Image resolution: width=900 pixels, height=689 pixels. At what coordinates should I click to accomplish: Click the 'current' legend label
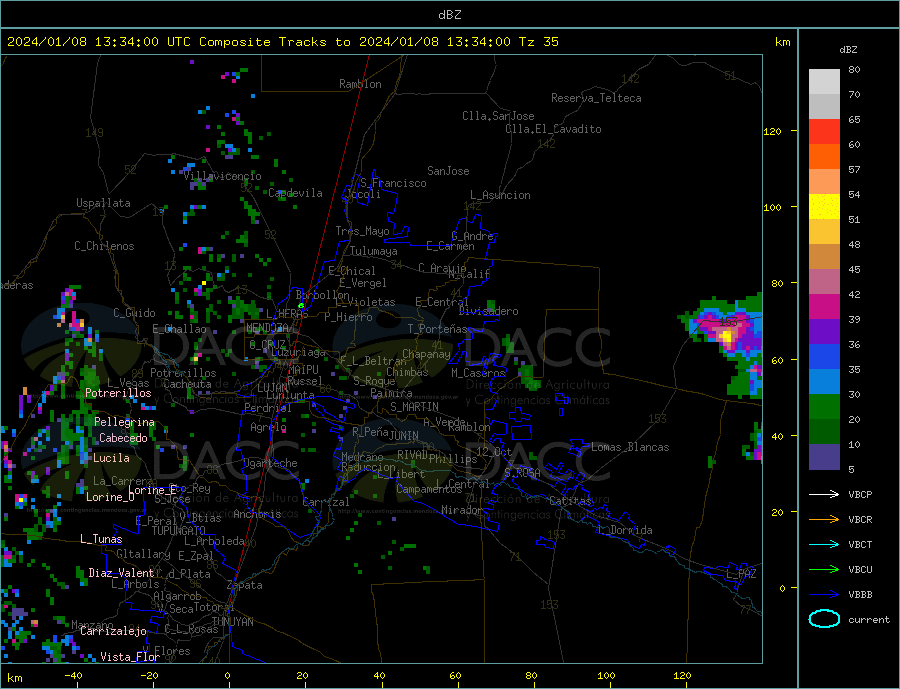click(869, 620)
